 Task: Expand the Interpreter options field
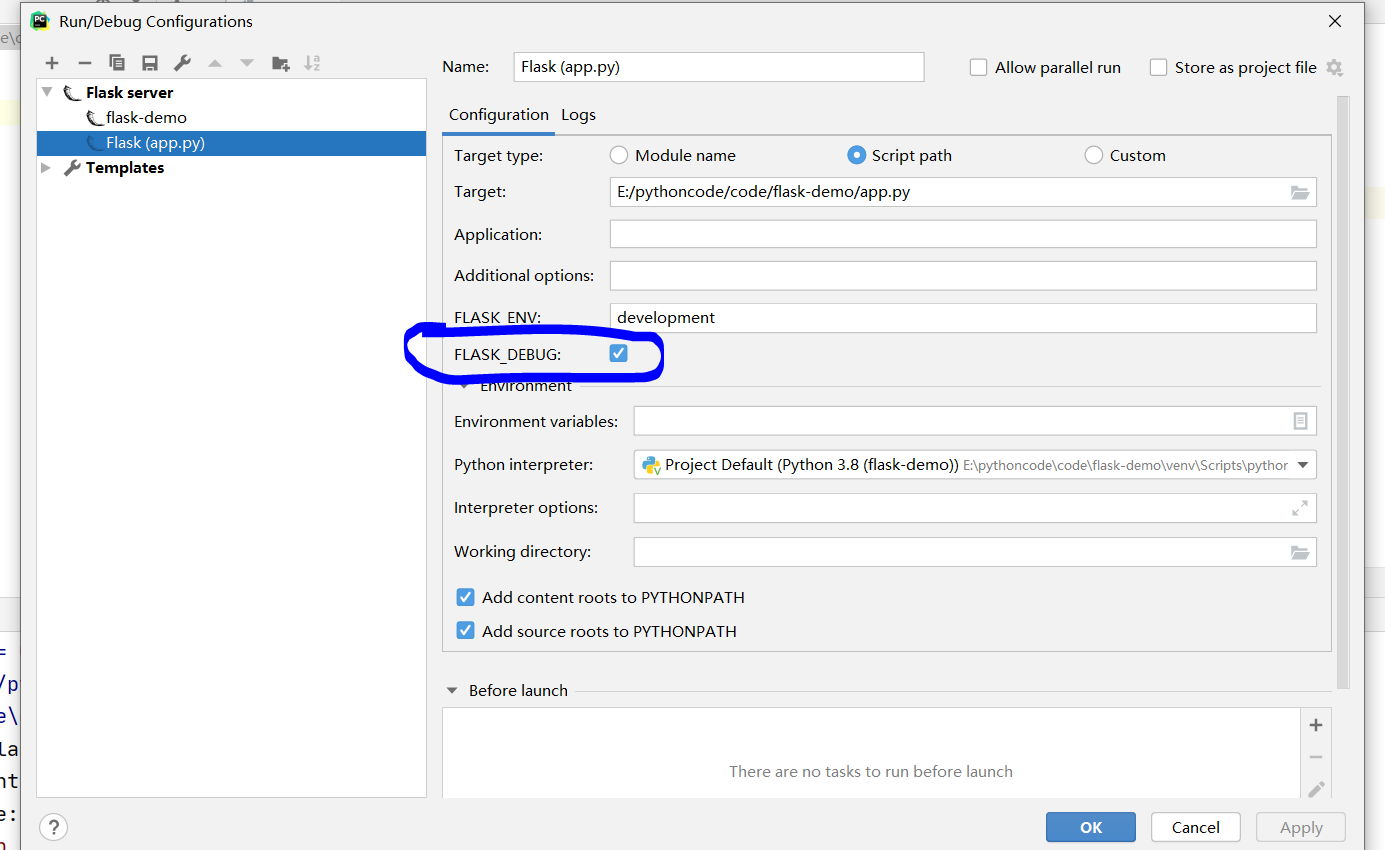click(1300, 508)
